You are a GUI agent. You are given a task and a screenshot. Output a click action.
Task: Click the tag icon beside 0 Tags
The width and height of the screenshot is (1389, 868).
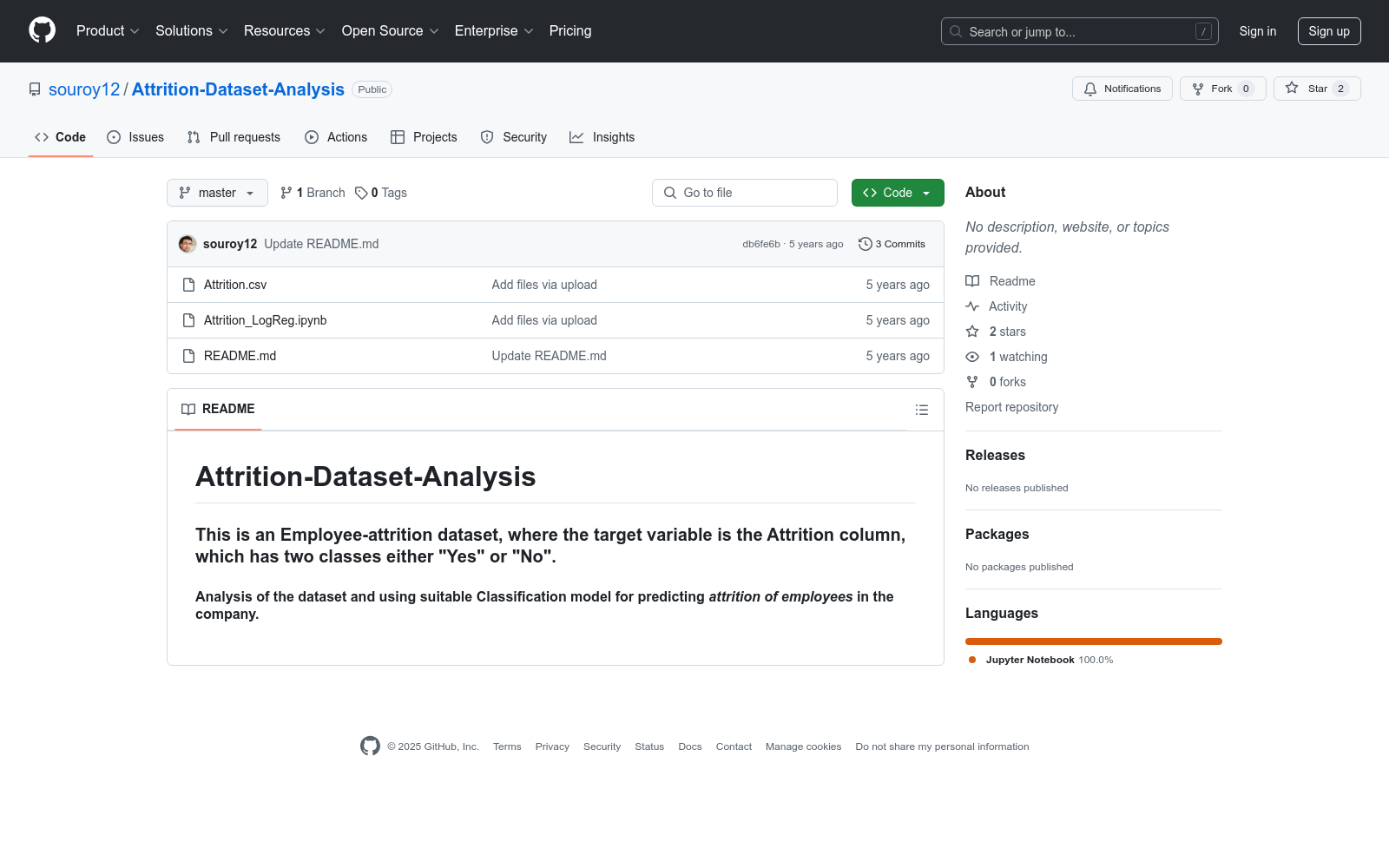[361, 193]
